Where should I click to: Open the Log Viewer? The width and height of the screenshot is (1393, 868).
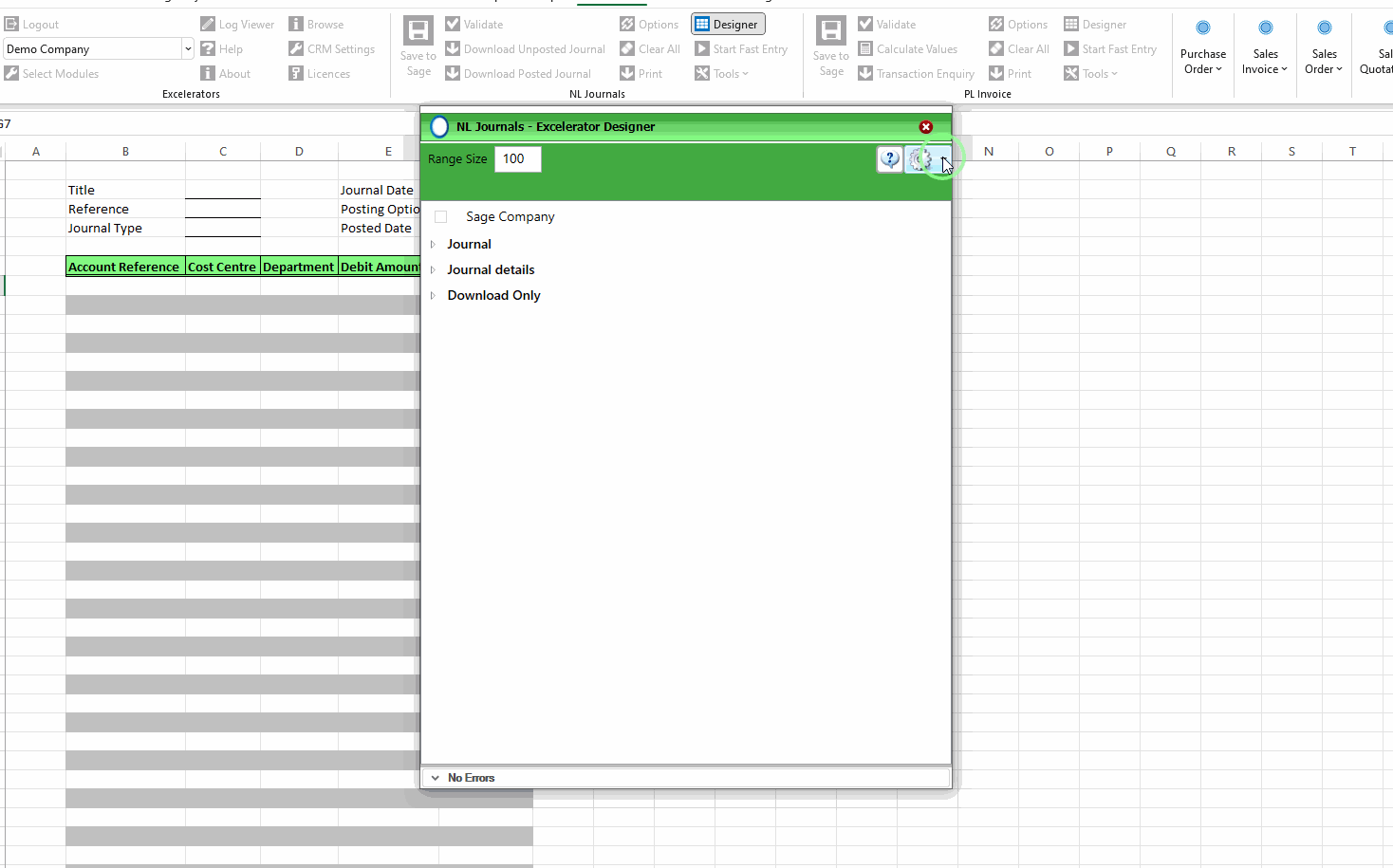[x=237, y=25]
